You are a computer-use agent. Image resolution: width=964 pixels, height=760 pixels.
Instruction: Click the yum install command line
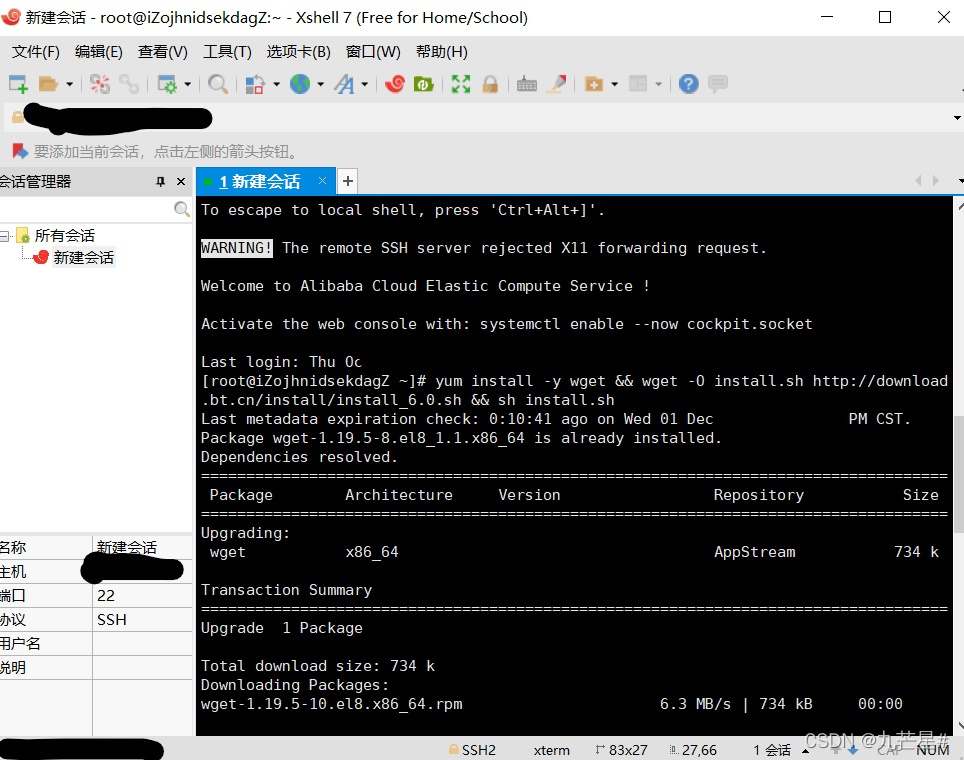(574, 390)
